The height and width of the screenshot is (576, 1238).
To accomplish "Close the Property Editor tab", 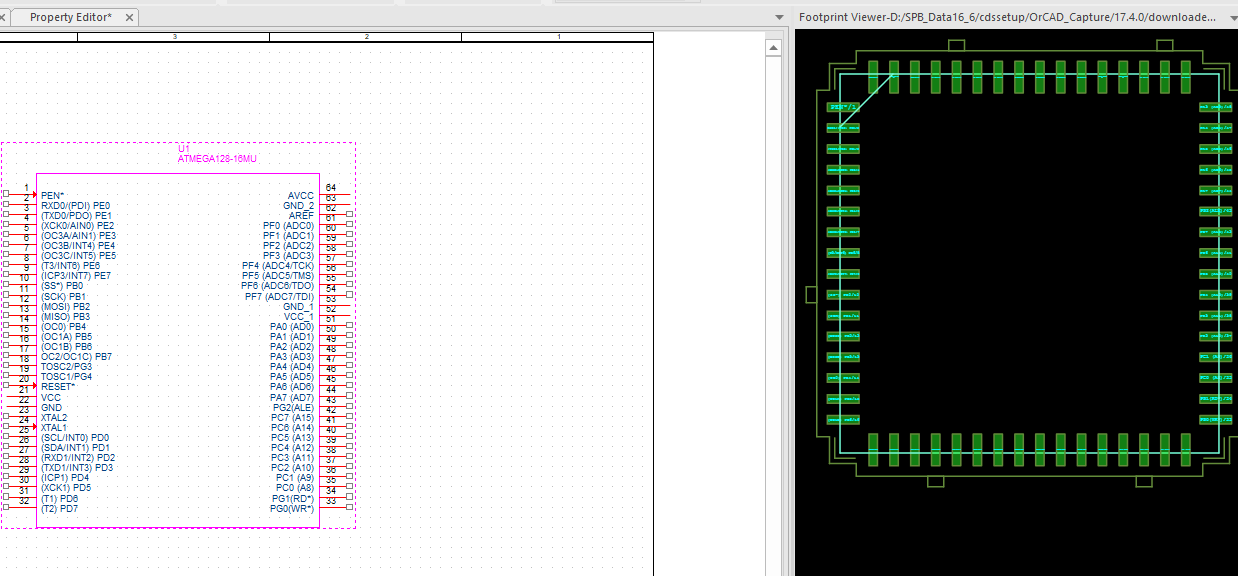I will click(130, 17).
